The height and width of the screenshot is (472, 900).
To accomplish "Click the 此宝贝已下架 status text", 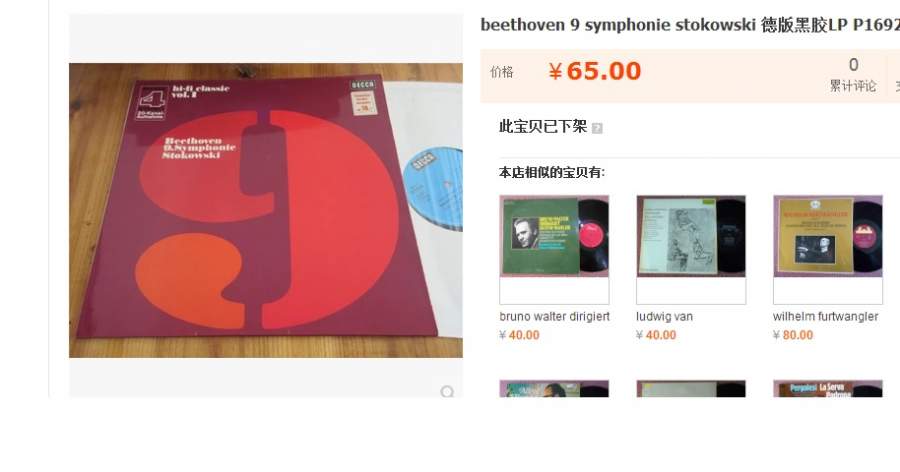I will tap(542, 126).
